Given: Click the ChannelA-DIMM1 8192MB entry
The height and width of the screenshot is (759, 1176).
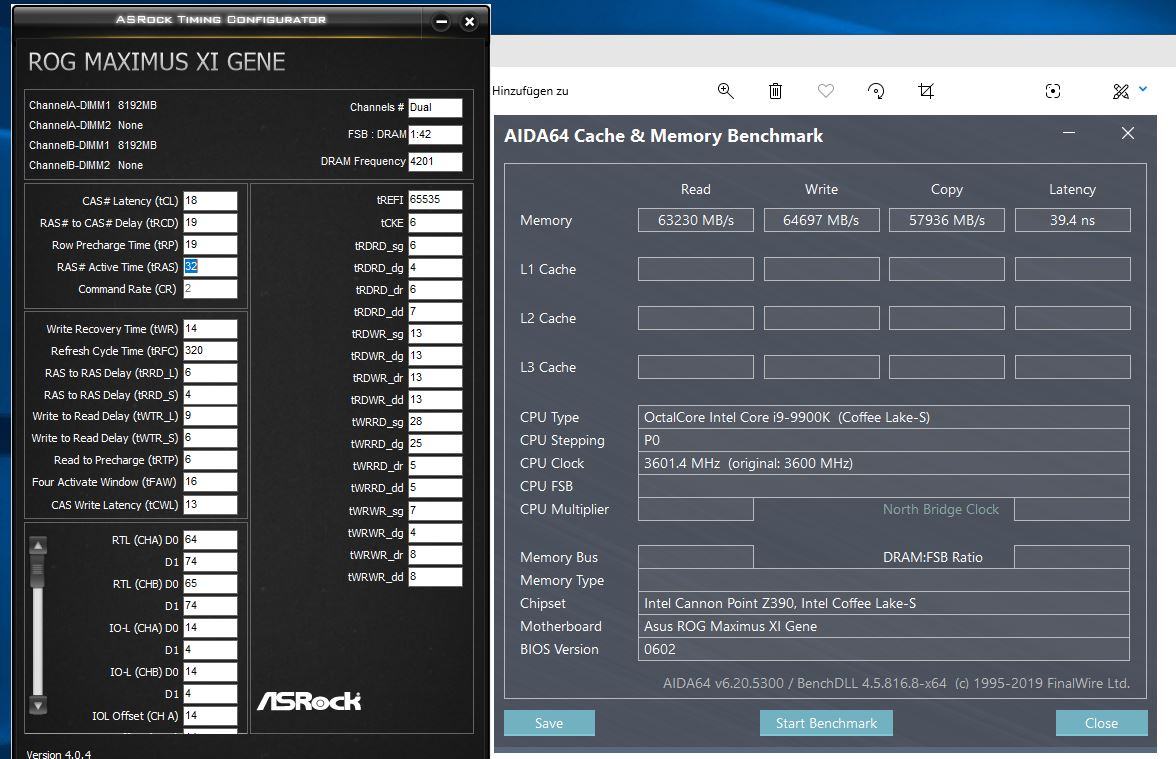Looking at the screenshot, I should (93, 105).
